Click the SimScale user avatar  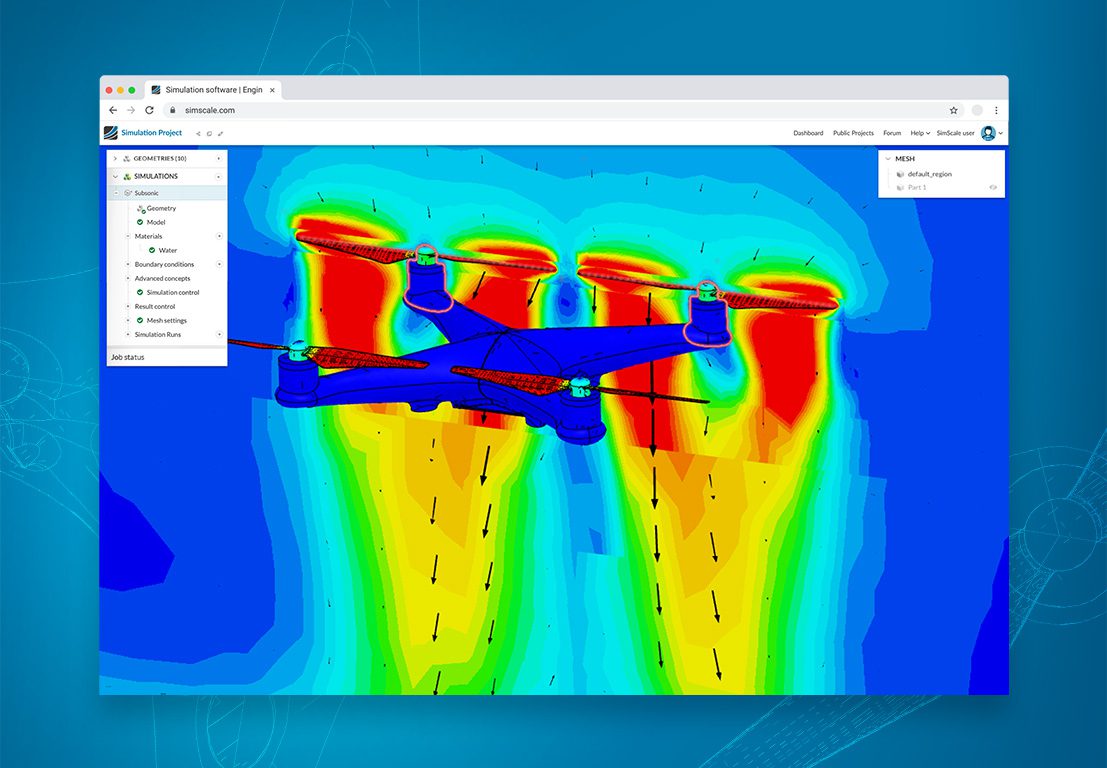coord(988,133)
